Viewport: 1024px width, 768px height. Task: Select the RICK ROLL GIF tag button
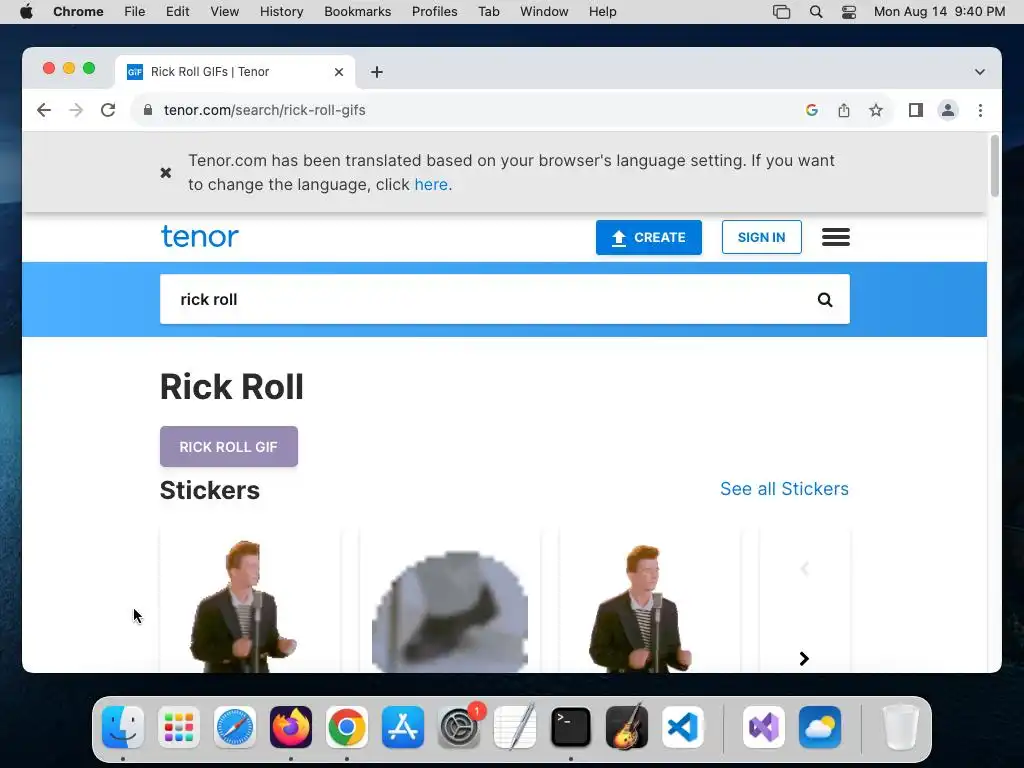point(229,447)
